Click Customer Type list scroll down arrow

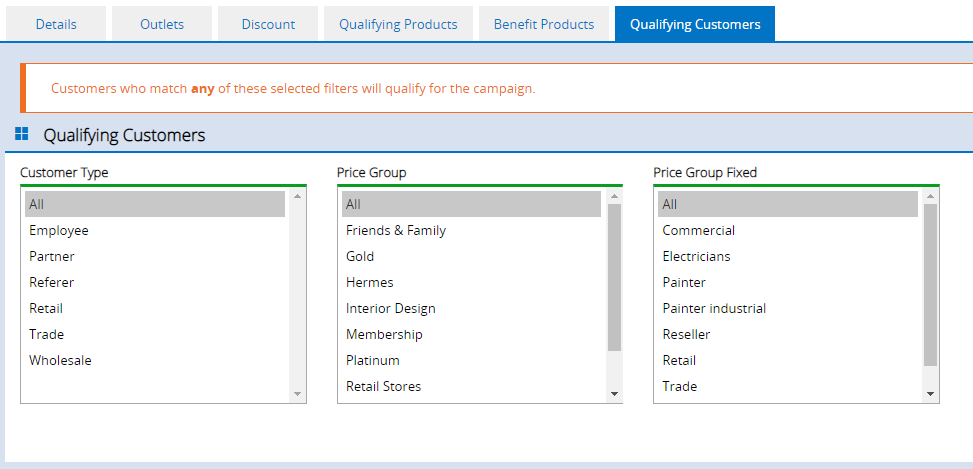point(297,393)
